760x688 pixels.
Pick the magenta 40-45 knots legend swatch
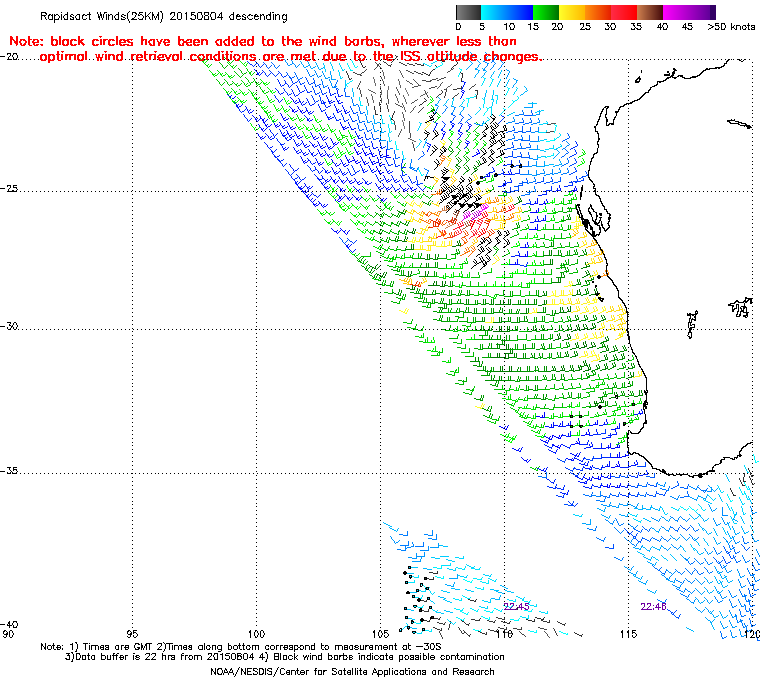pyautogui.click(x=676, y=12)
